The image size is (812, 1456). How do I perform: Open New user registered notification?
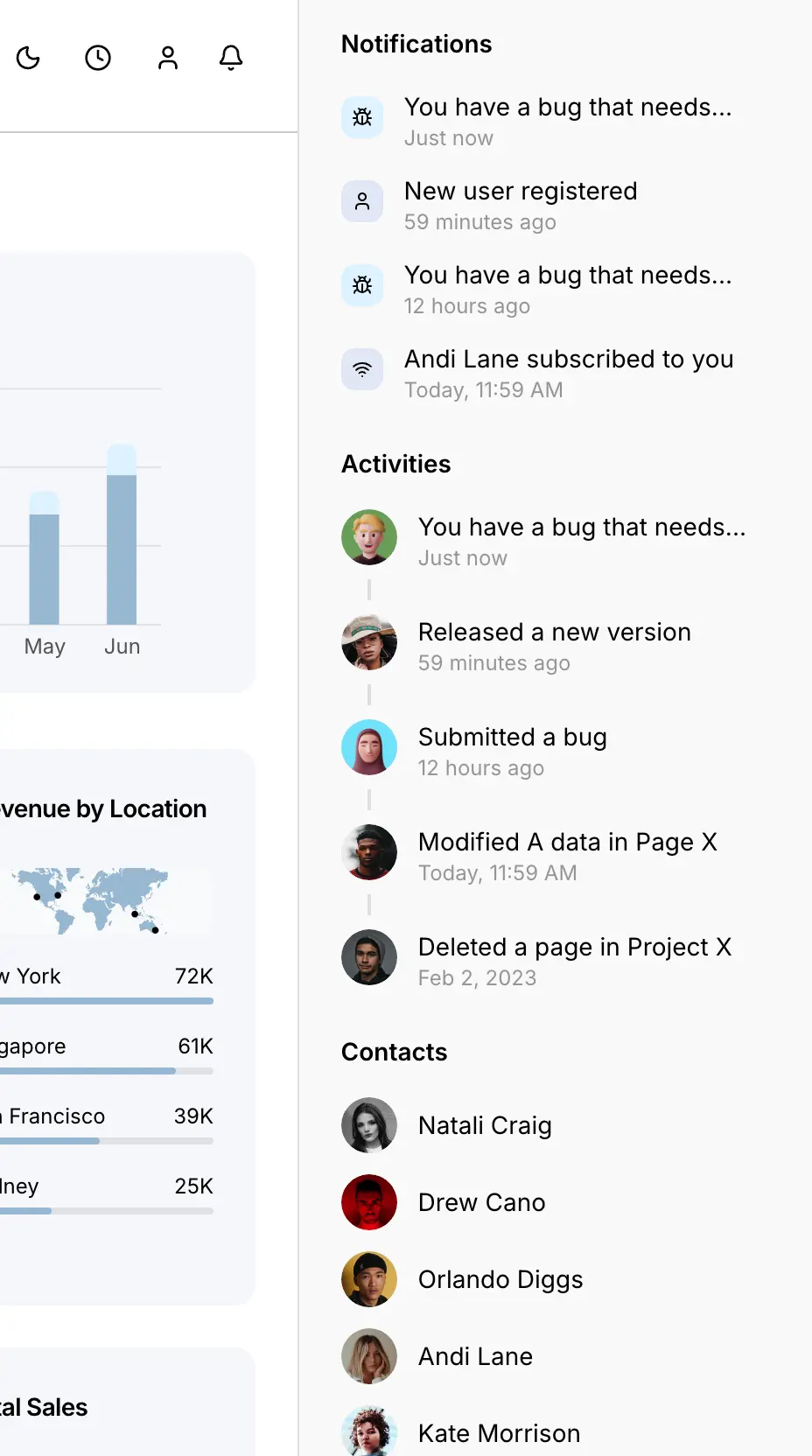[521, 192]
